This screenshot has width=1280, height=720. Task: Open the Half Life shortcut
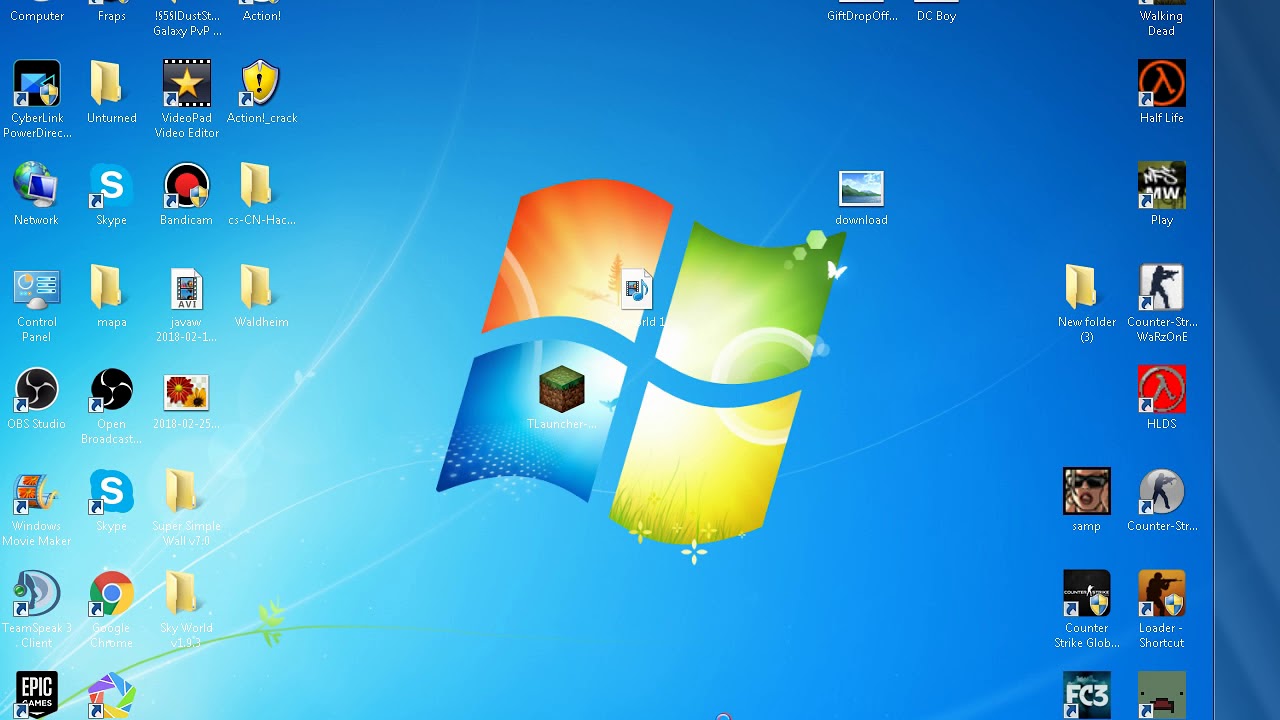point(1161,84)
